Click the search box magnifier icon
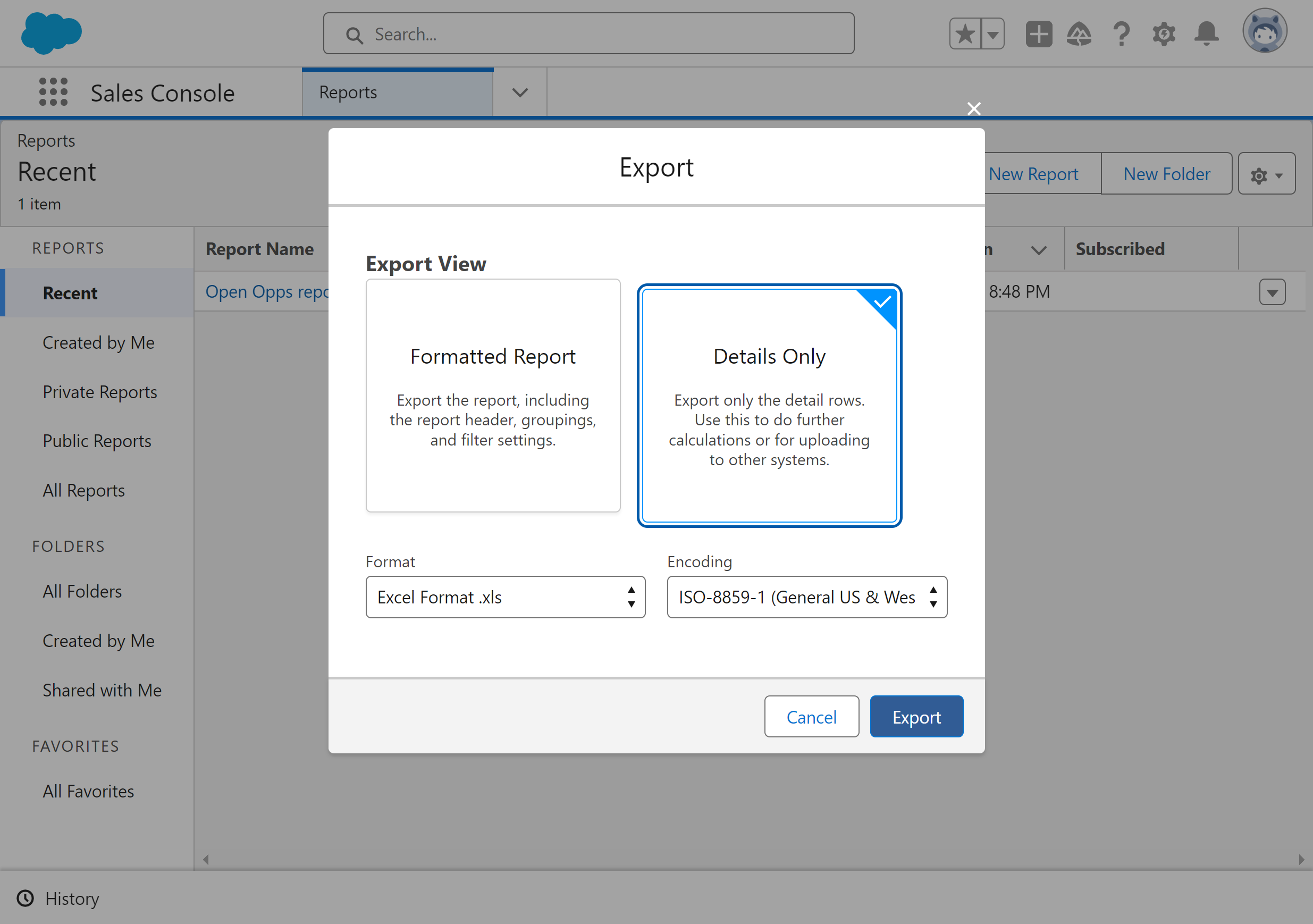Viewport: 1313px width, 924px height. pyautogui.click(x=354, y=36)
